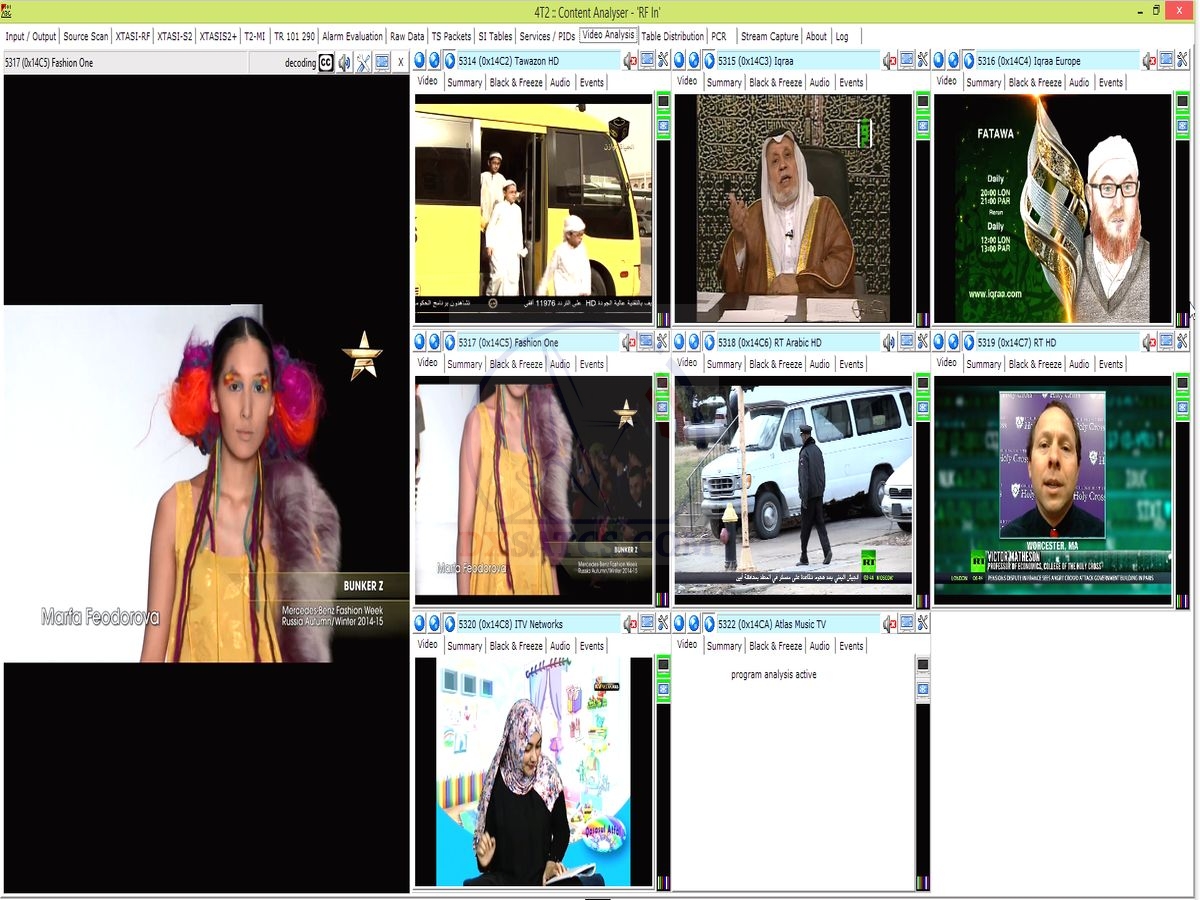Click the X button to close Fashion One decode

pyautogui.click(x=401, y=60)
